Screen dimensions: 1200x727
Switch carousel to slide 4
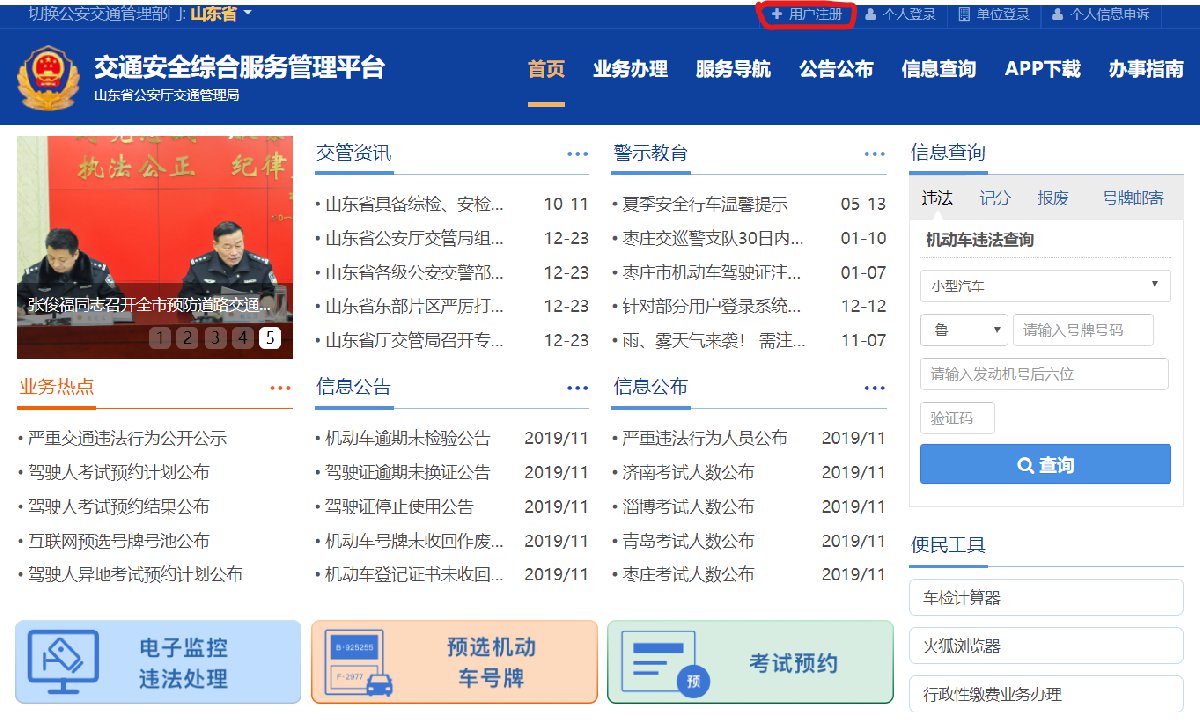(x=242, y=338)
